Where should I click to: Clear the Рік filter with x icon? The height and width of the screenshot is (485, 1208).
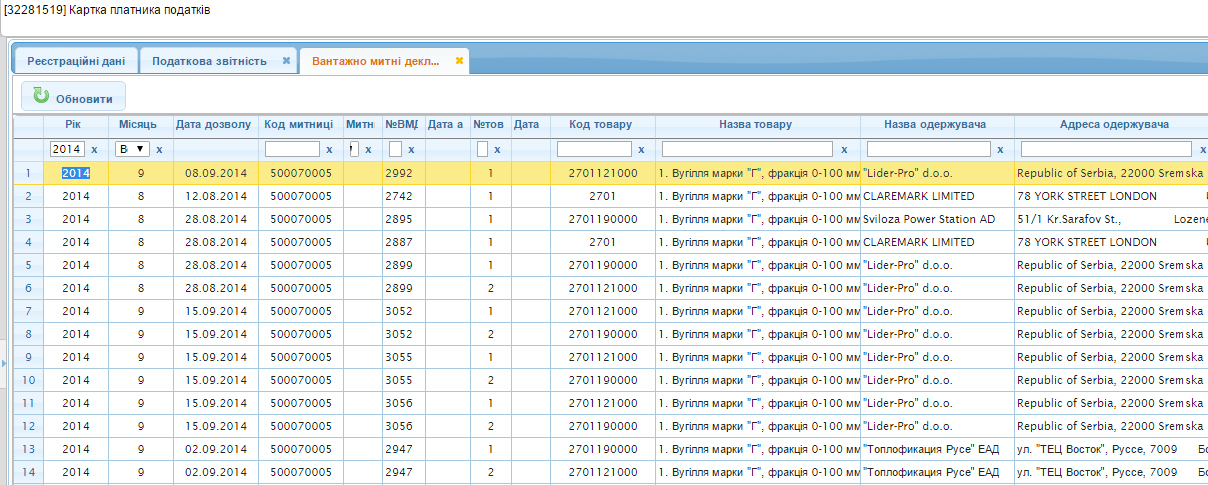95,149
